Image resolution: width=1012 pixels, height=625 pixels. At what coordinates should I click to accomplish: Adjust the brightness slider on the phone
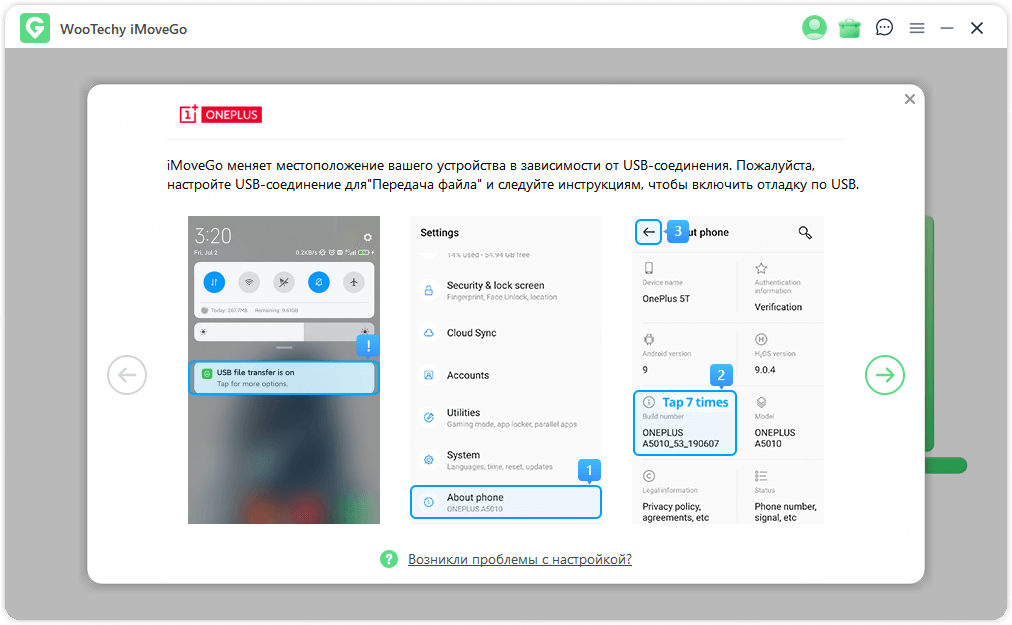click(x=283, y=332)
